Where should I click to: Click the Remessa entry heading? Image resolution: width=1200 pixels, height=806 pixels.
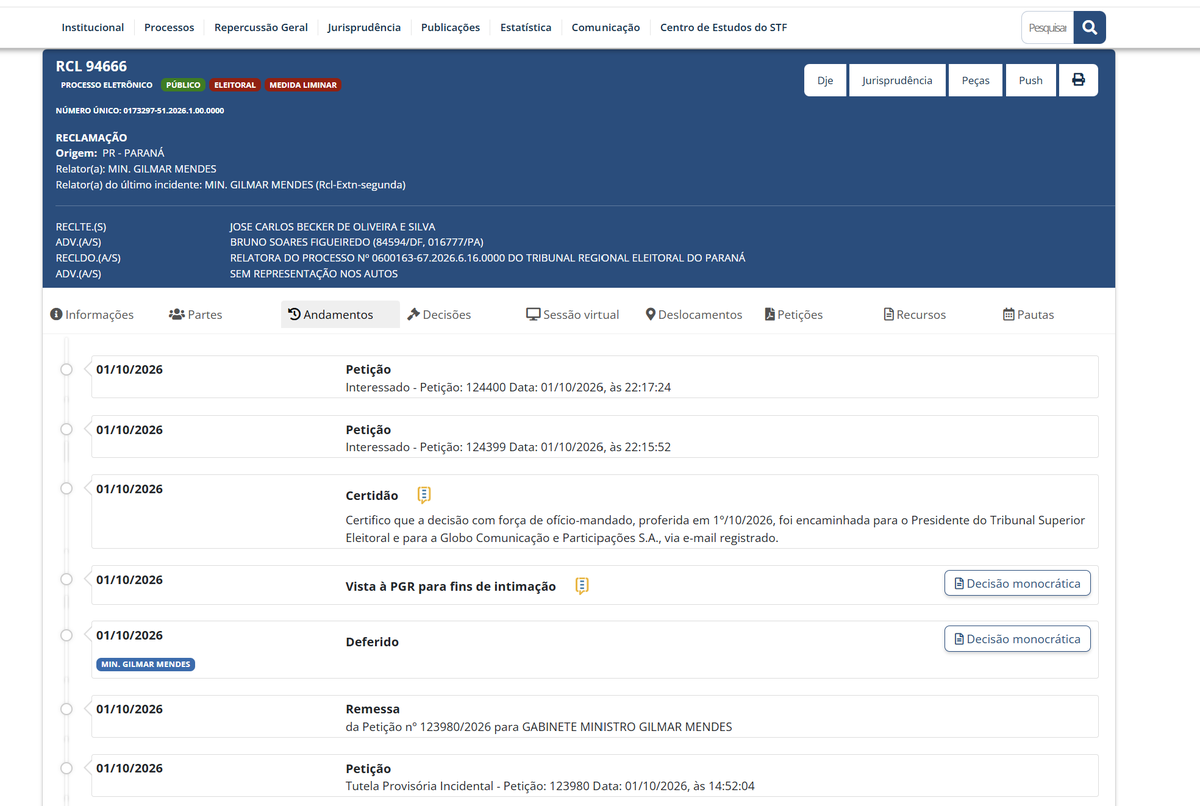tap(373, 709)
